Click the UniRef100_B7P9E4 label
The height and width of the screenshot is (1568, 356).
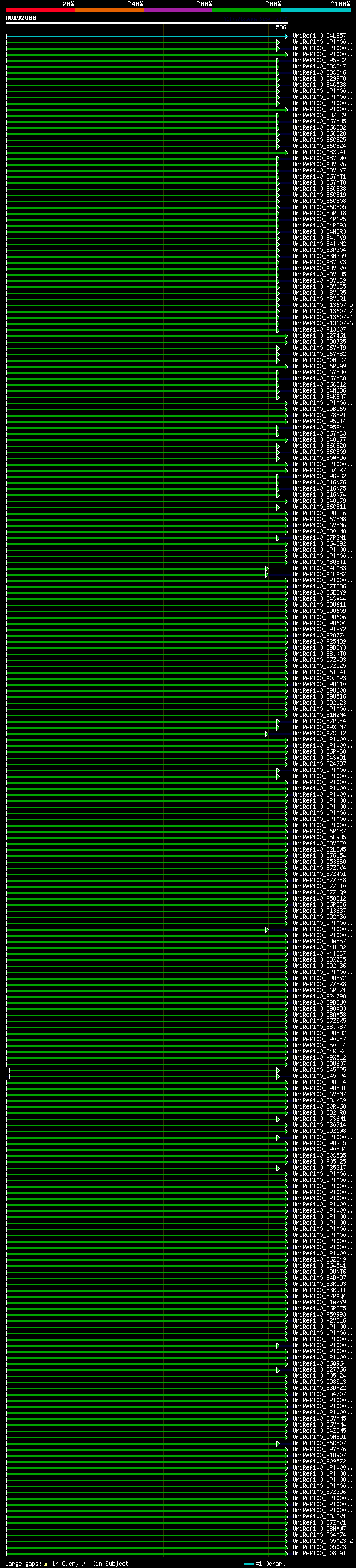tap(319, 721)
